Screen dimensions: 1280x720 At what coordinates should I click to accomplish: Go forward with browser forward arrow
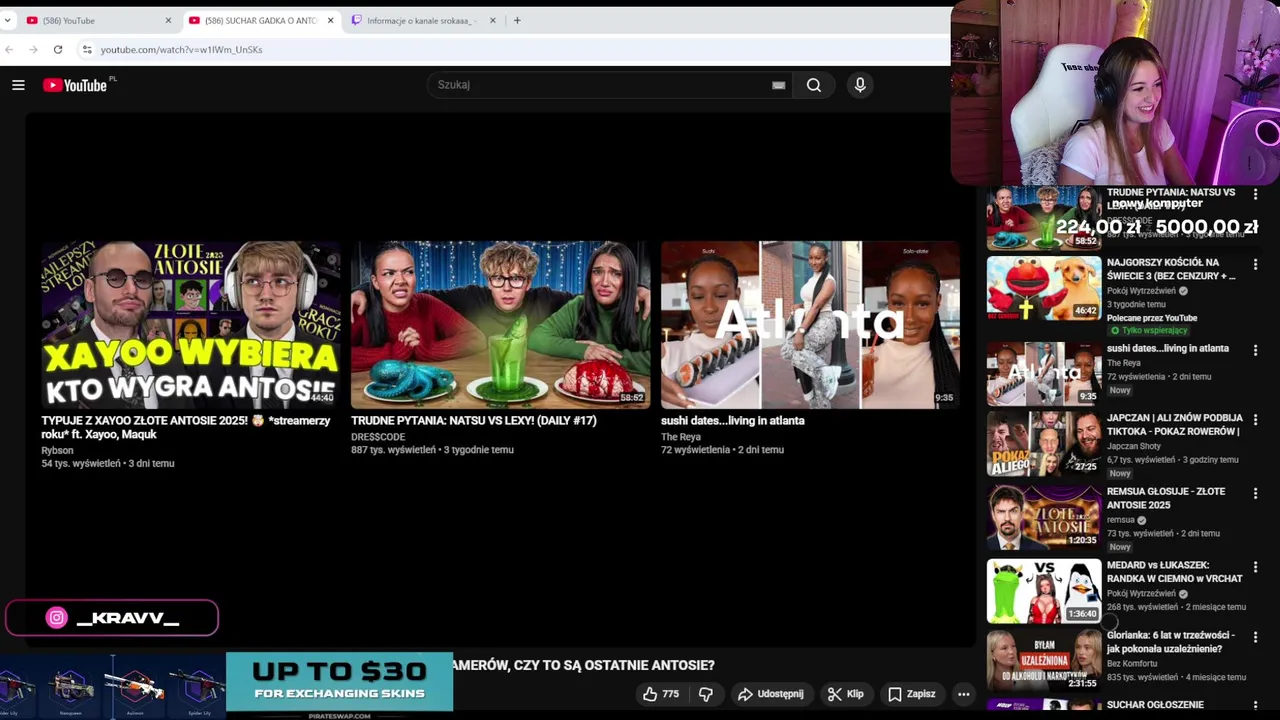(x=33, y=49)
